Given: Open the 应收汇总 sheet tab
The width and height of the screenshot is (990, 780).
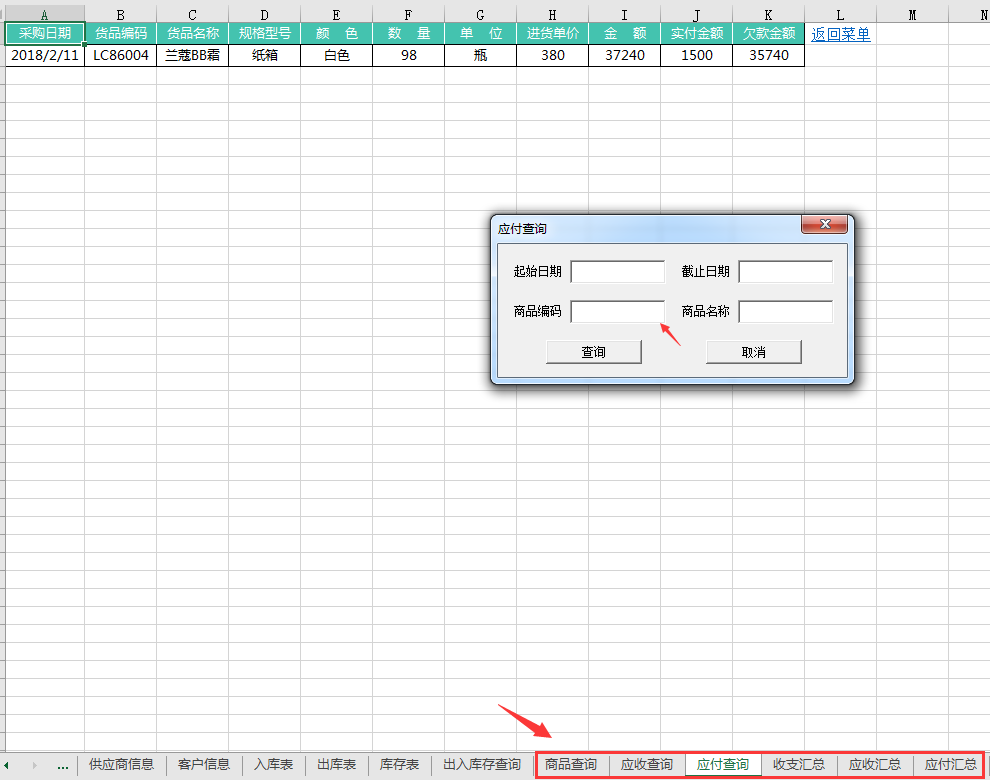Looking at the screenshot, I should point(874,764).
